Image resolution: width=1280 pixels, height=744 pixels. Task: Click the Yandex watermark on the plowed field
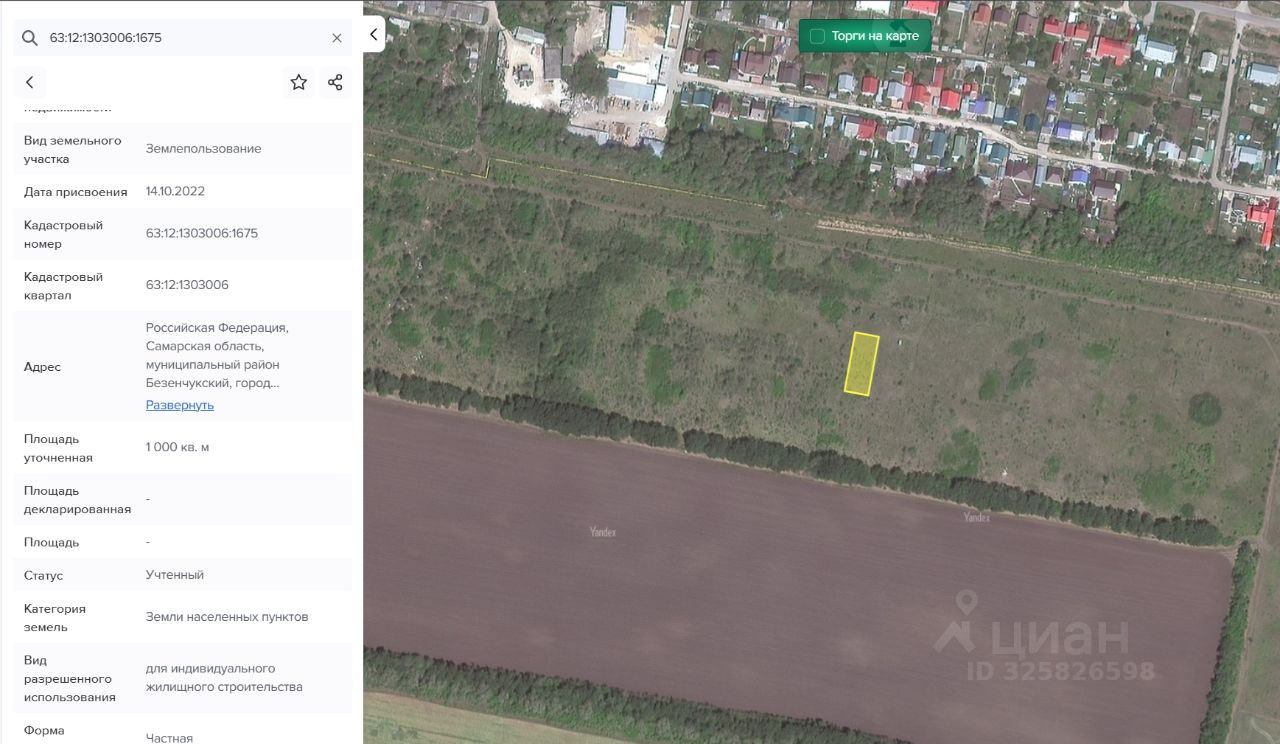[x=603, y=532]
